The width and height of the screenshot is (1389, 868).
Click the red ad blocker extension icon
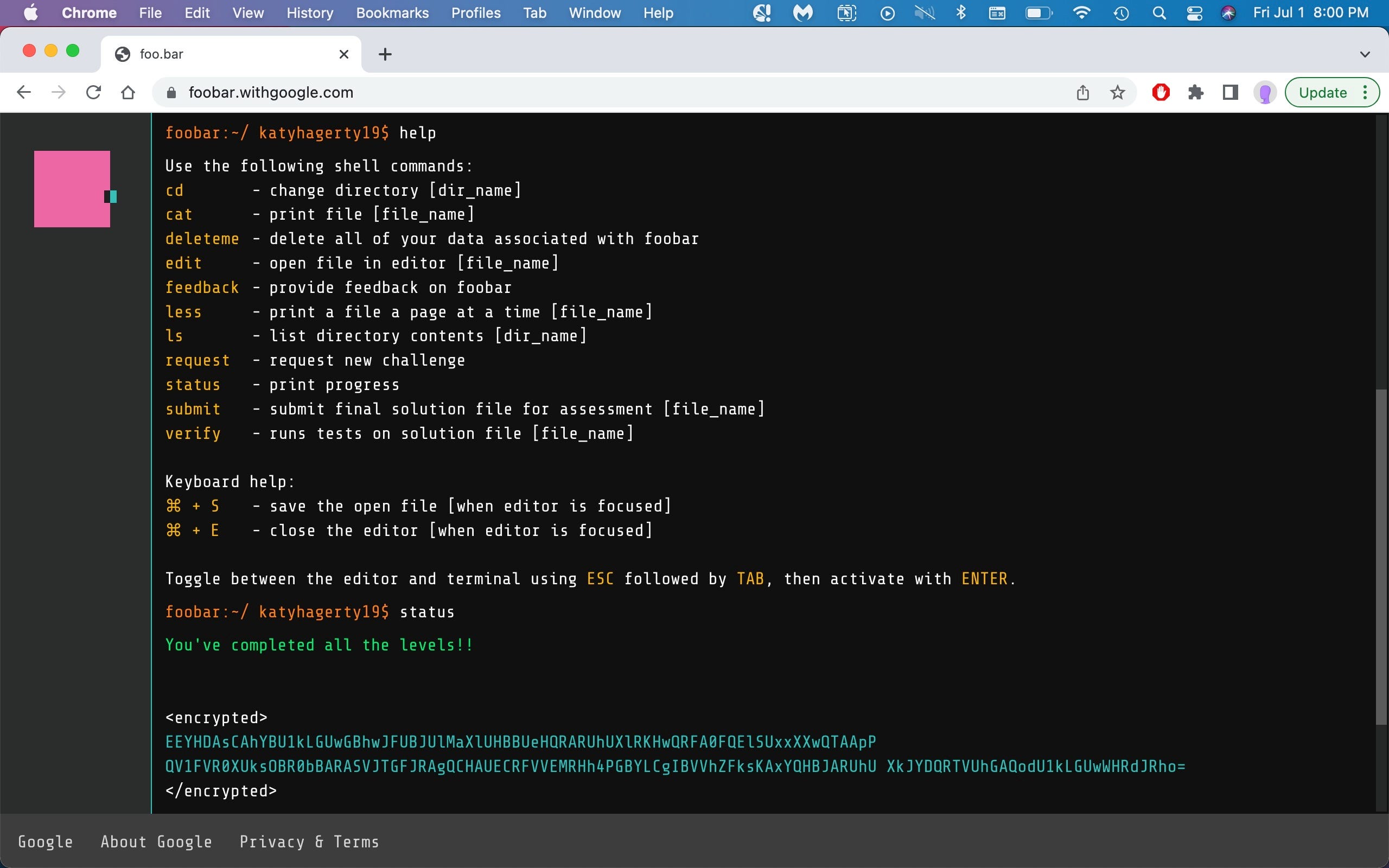coord(1161,92)
